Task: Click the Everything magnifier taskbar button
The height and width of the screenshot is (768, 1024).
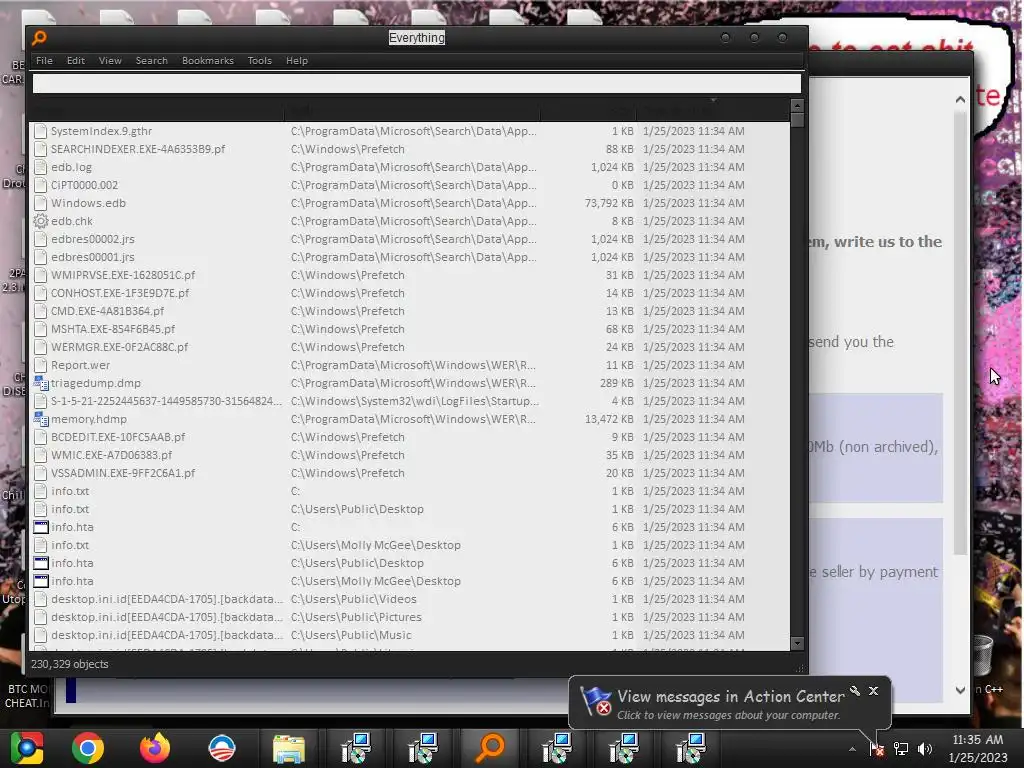Action: click(x=491, y=748)
